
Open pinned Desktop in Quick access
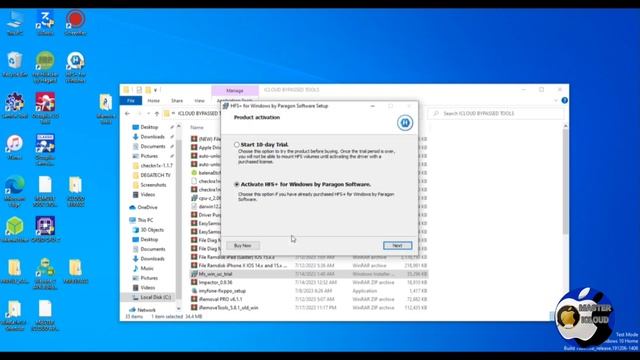149,127
